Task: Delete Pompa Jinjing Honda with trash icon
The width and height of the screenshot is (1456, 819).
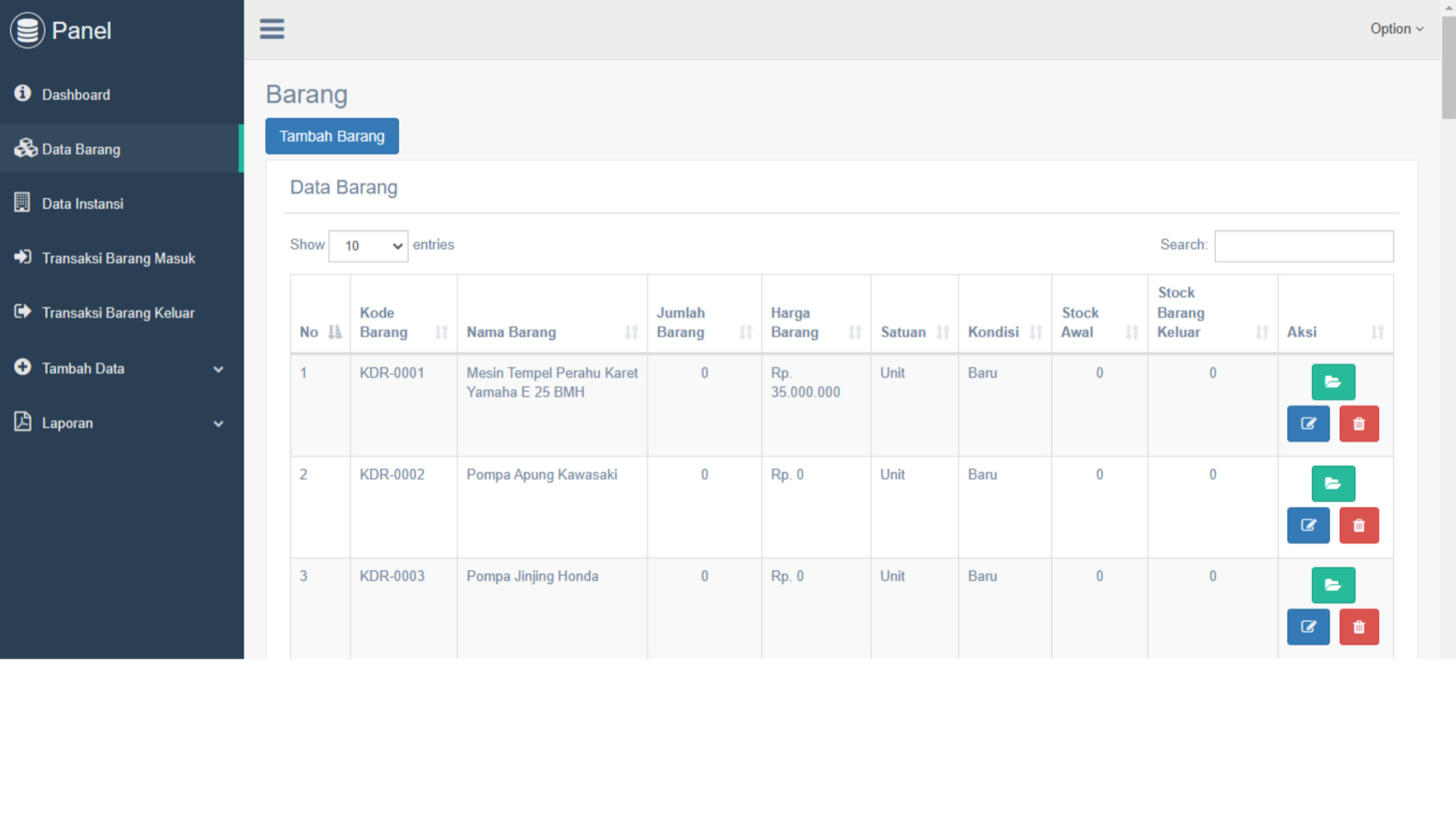Action: 1359,627
